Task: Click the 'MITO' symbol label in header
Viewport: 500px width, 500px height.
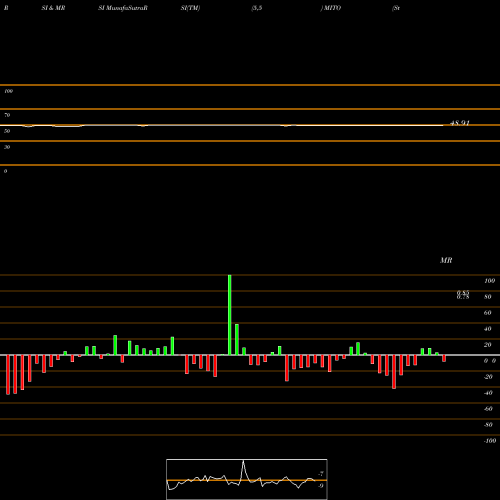Action: pyautogui.click(x=332, y=8)
